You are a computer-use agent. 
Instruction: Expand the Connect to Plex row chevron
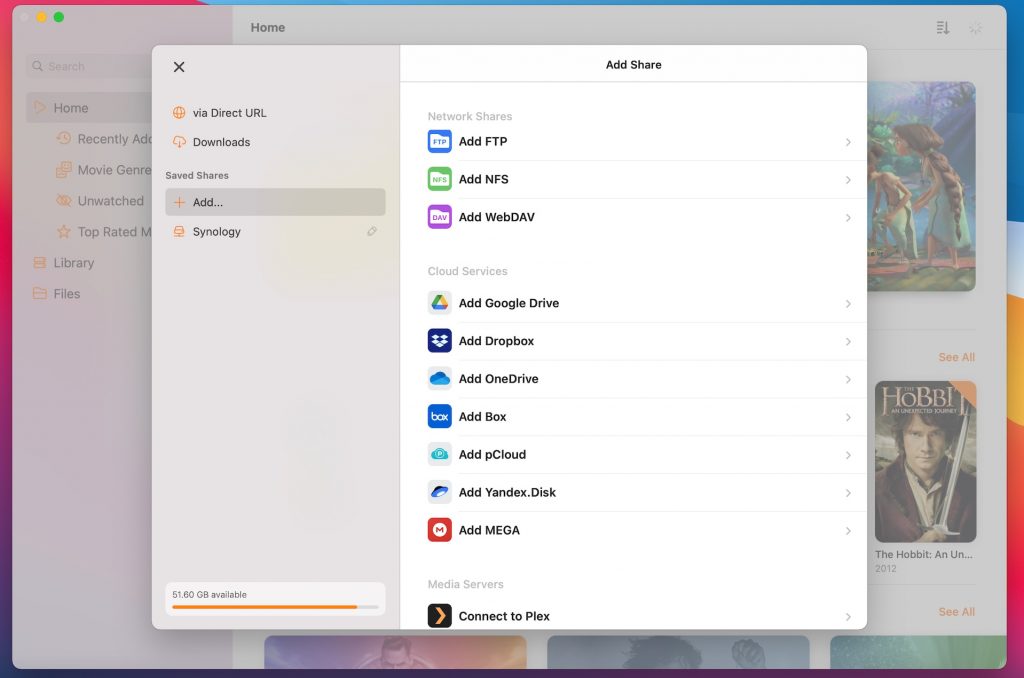tap(848, 617)
